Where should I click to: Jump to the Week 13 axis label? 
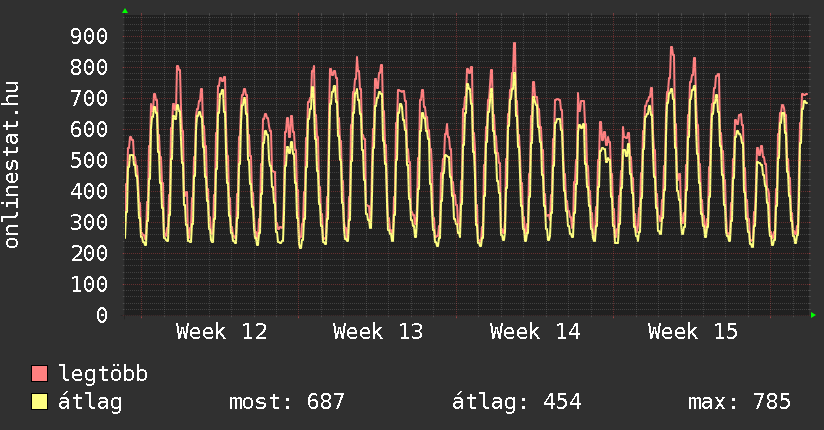(x=378, y=331)
